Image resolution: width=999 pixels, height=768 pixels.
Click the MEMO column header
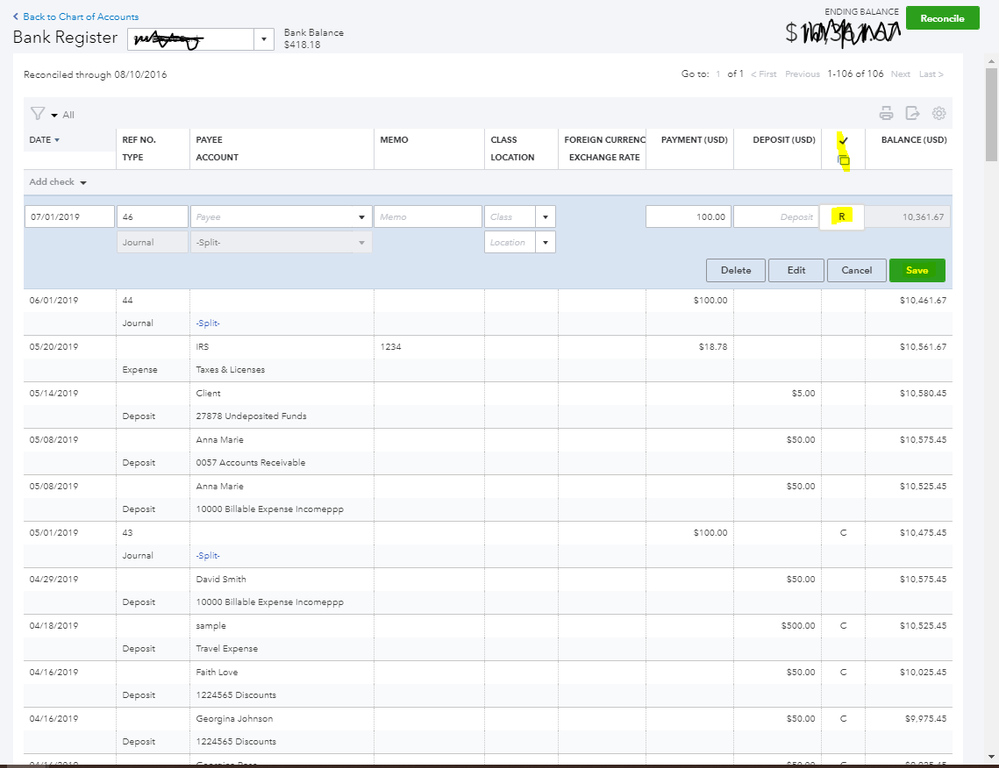[x=394, y=140]
